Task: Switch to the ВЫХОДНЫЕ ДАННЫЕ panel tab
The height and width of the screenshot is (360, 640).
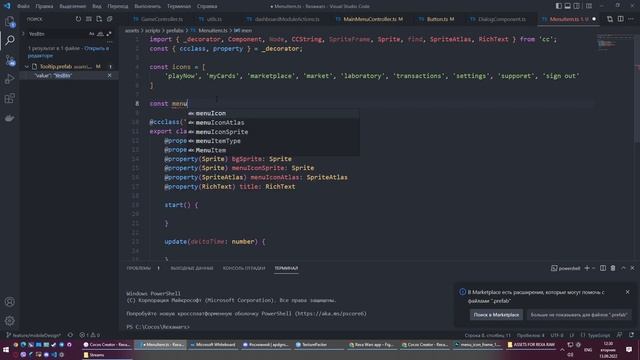Action: [192, 268]
